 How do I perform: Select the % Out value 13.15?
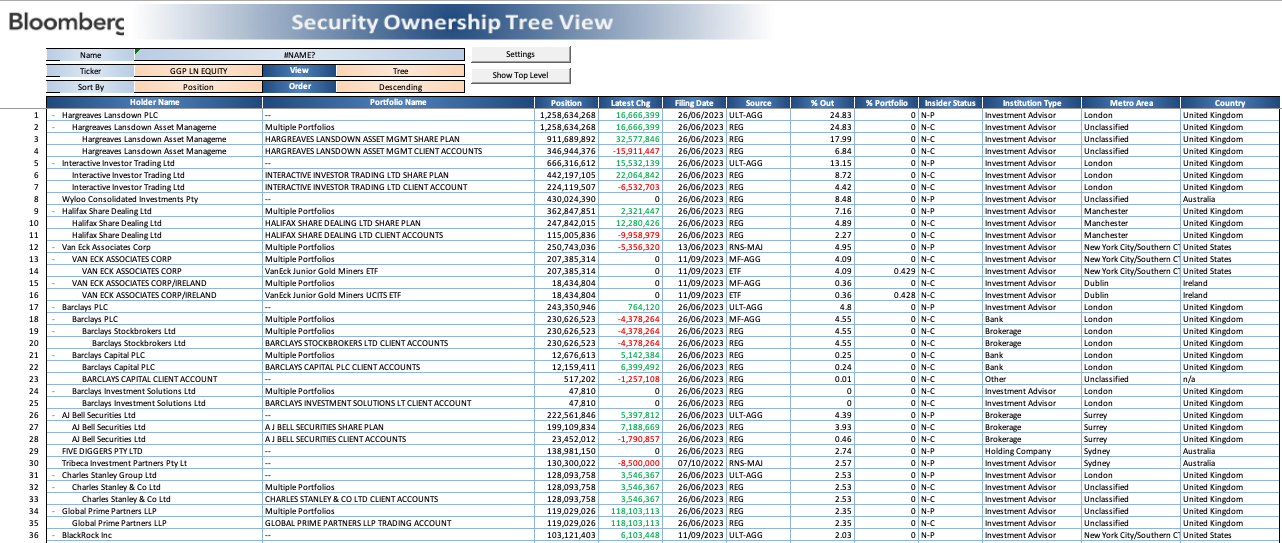[822, 163]
